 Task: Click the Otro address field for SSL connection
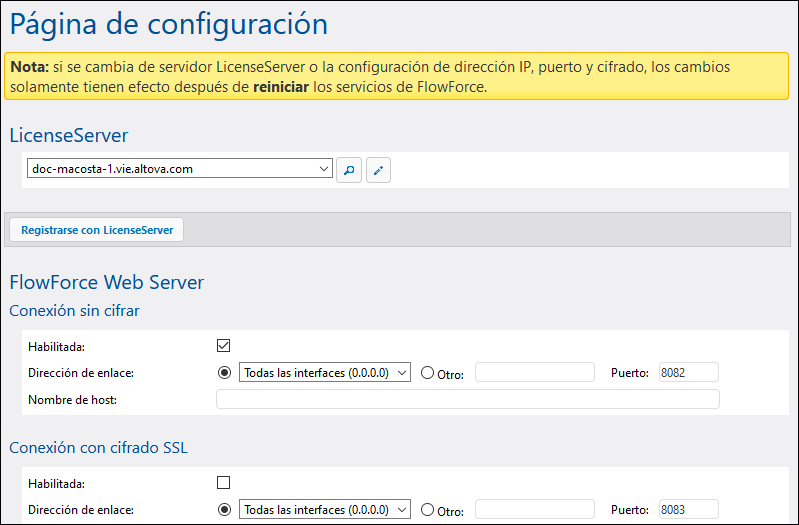tap(535, 509)
